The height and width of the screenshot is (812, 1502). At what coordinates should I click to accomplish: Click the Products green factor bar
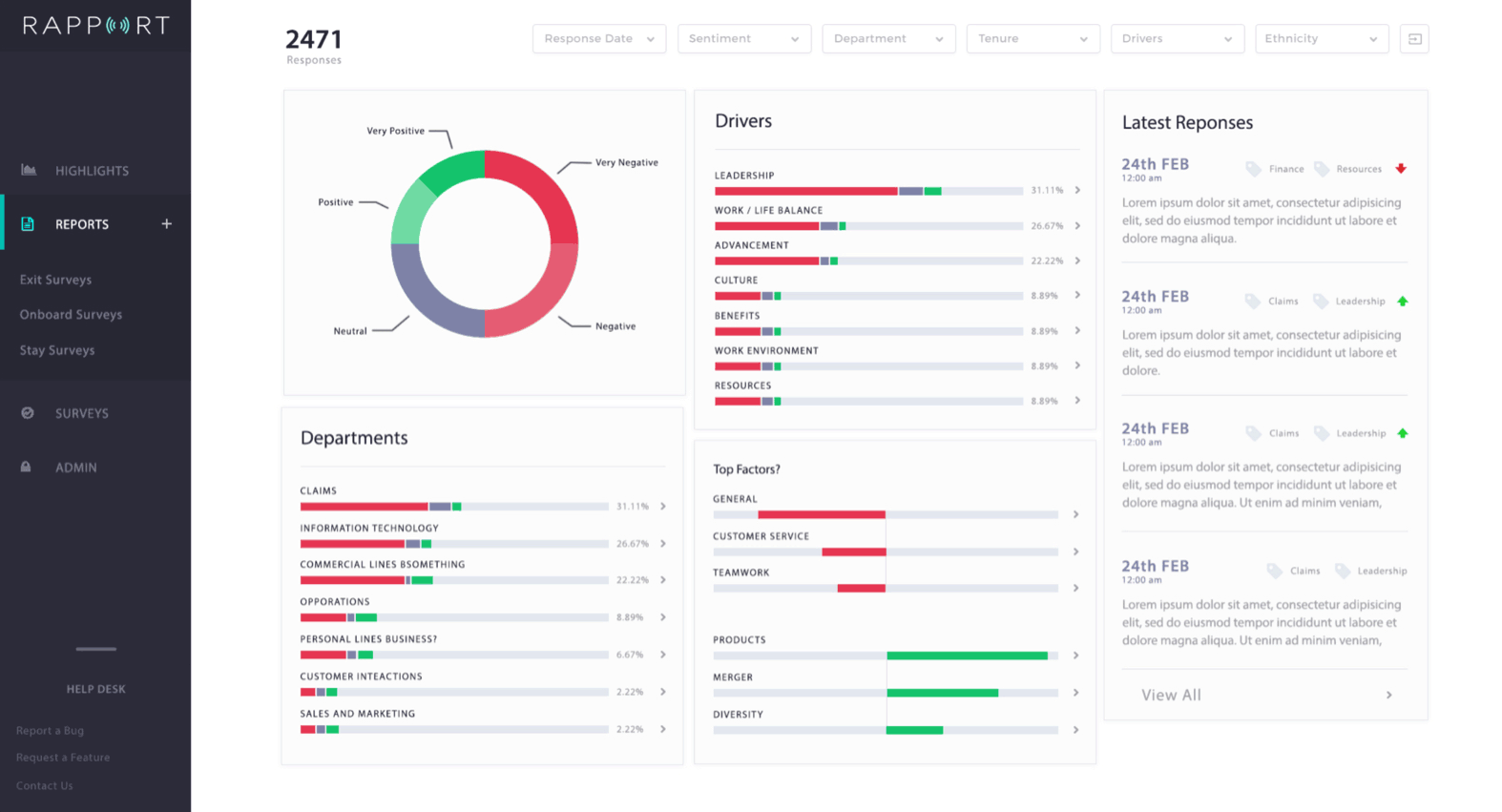(966, 656)
